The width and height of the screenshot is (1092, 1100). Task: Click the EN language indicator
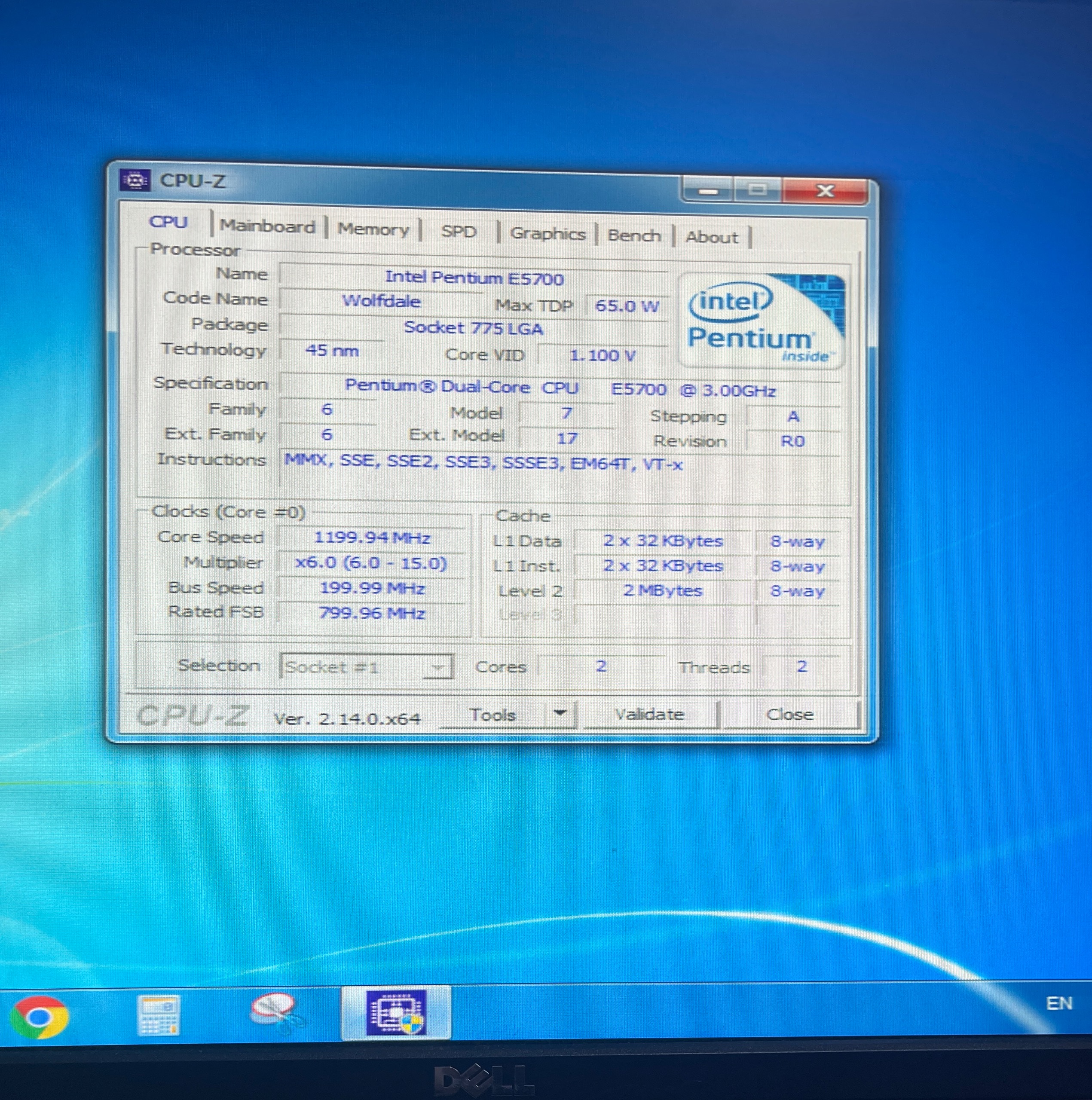[x=1058, y=1002]
